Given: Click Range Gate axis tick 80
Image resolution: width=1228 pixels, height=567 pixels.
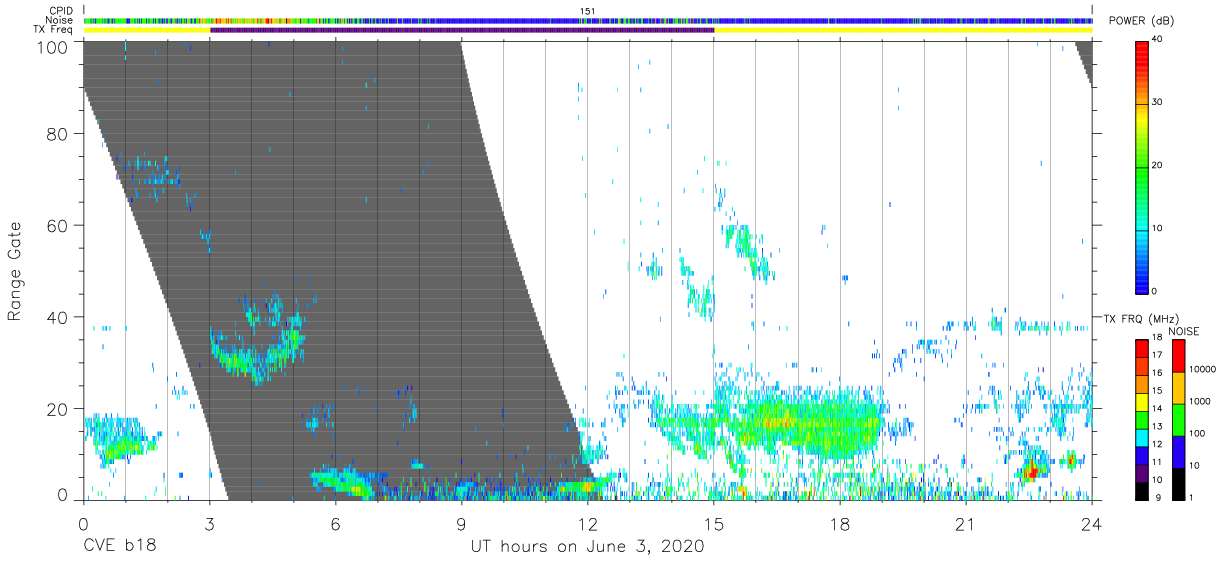Looking at the screenshot, I should tap(59, 133).
